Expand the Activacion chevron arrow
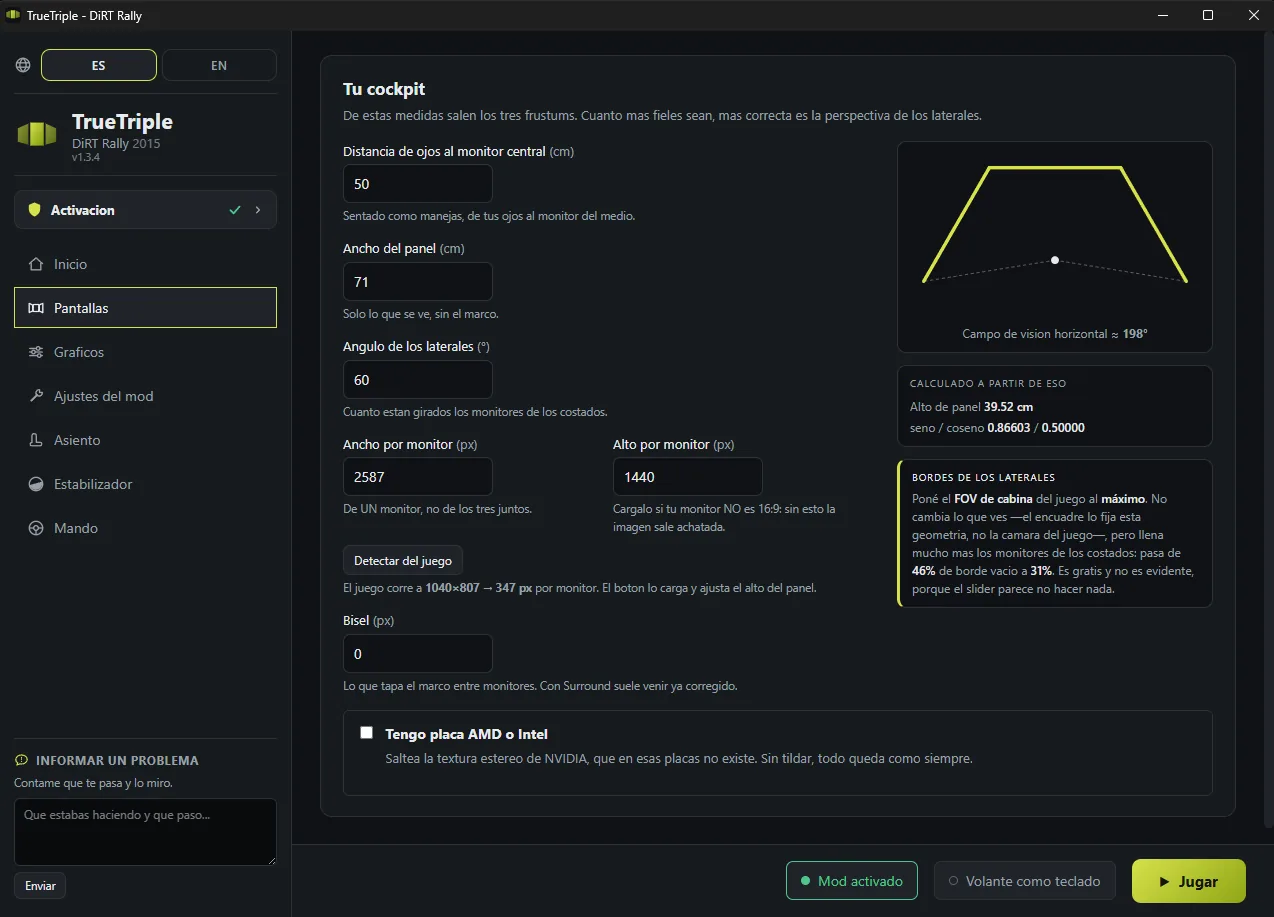 point(258,210)
